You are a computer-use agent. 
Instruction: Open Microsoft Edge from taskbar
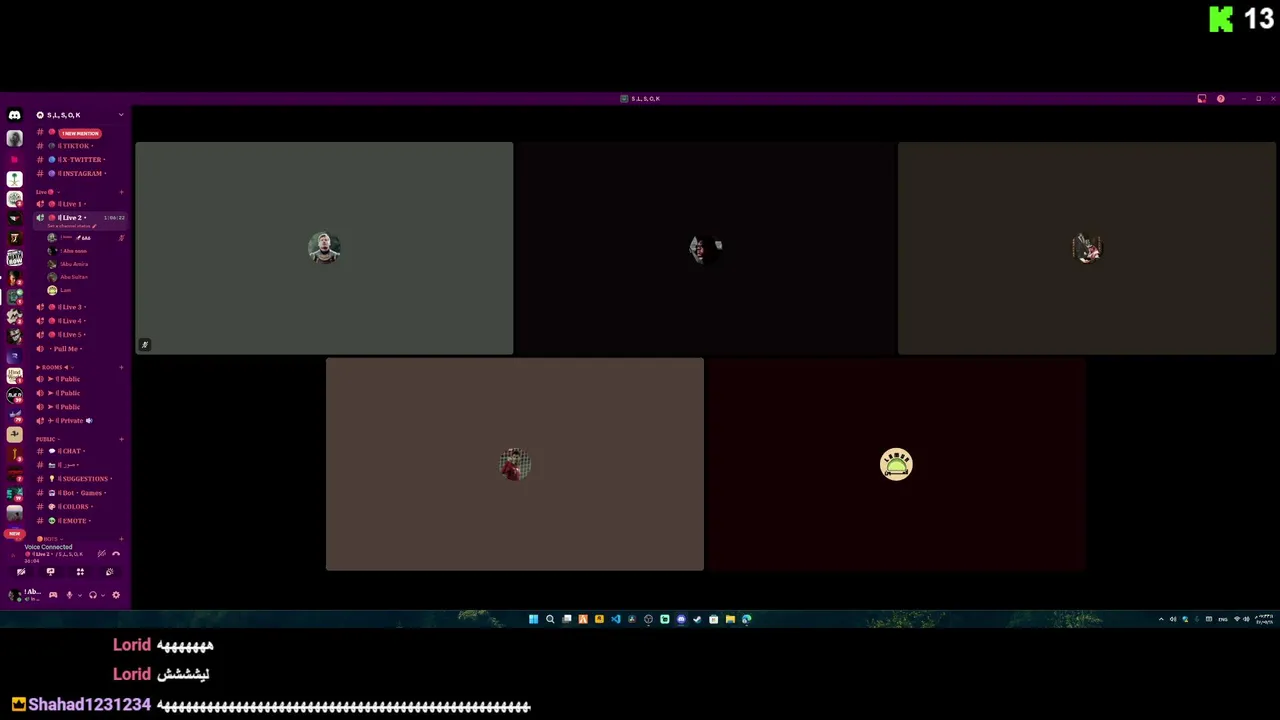(746, 619)
